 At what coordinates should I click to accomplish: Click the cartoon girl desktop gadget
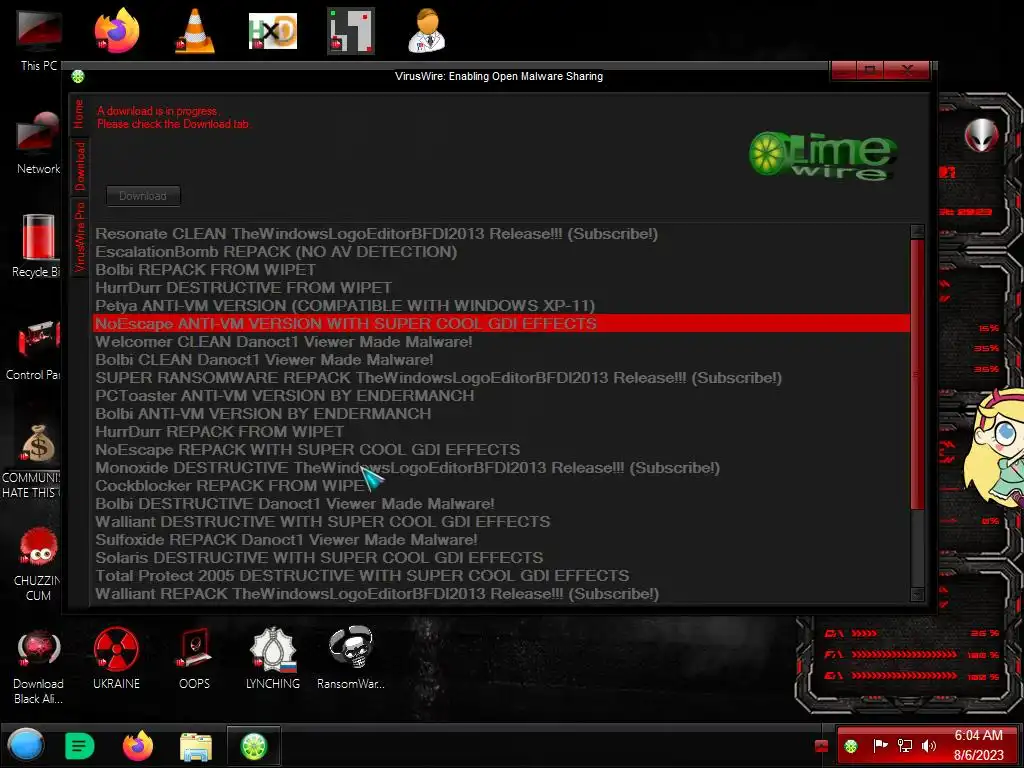(x=997, y=447)
